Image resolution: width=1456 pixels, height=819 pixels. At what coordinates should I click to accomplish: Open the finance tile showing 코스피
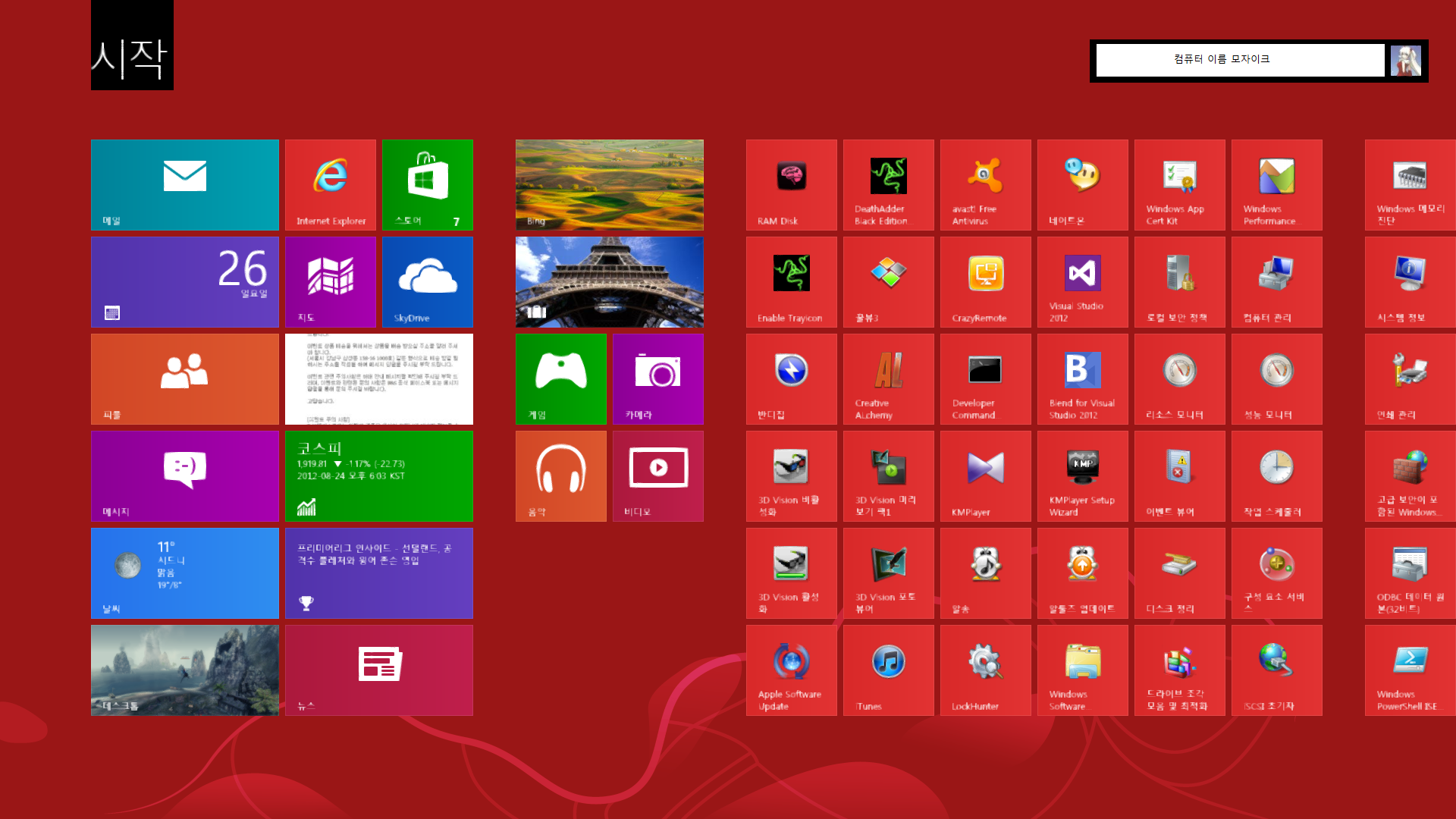(379, 476)
